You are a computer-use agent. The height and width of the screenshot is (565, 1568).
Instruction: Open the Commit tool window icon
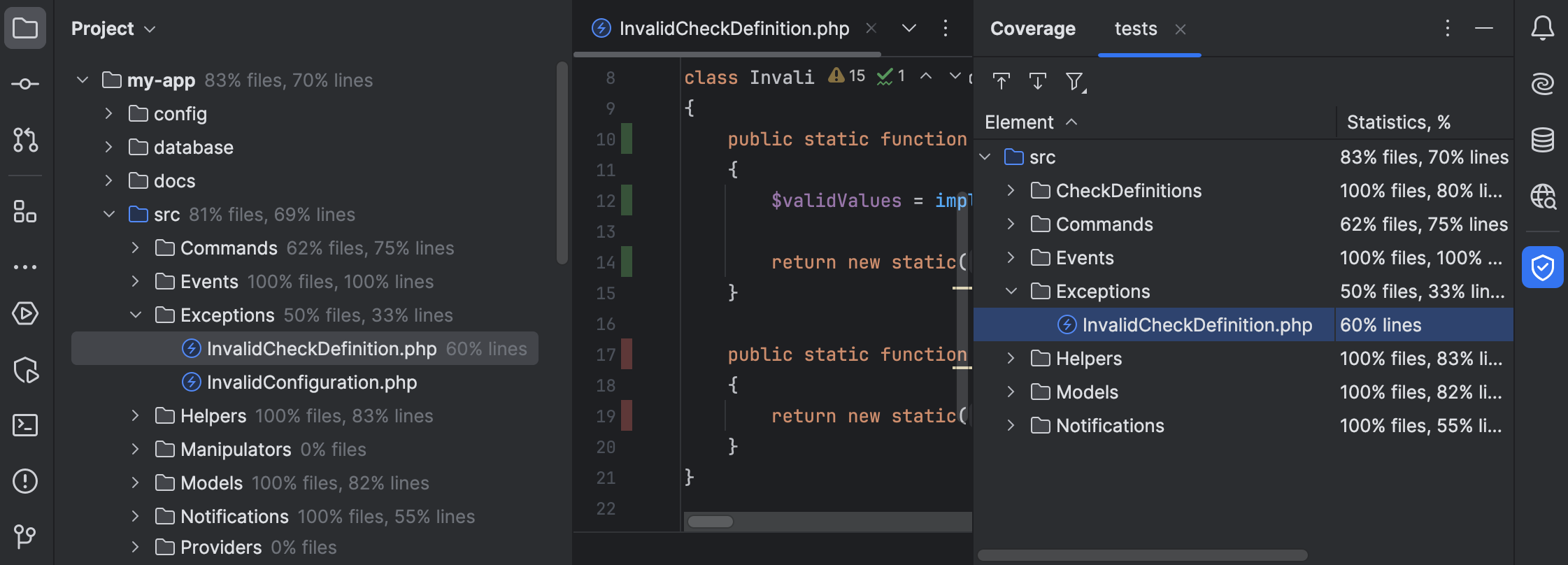(25, 84)
